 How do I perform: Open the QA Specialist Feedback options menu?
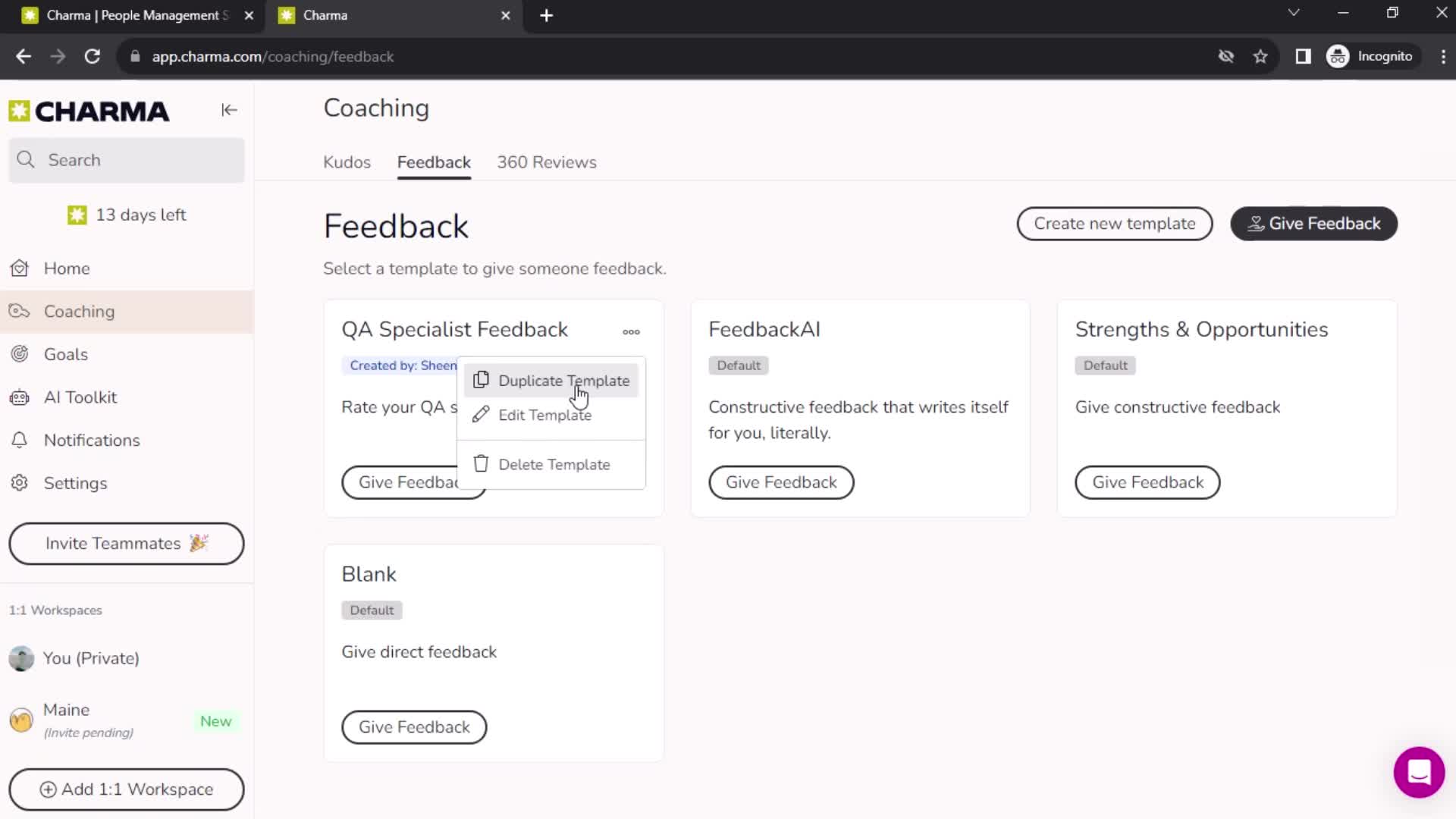pos(631,331)
